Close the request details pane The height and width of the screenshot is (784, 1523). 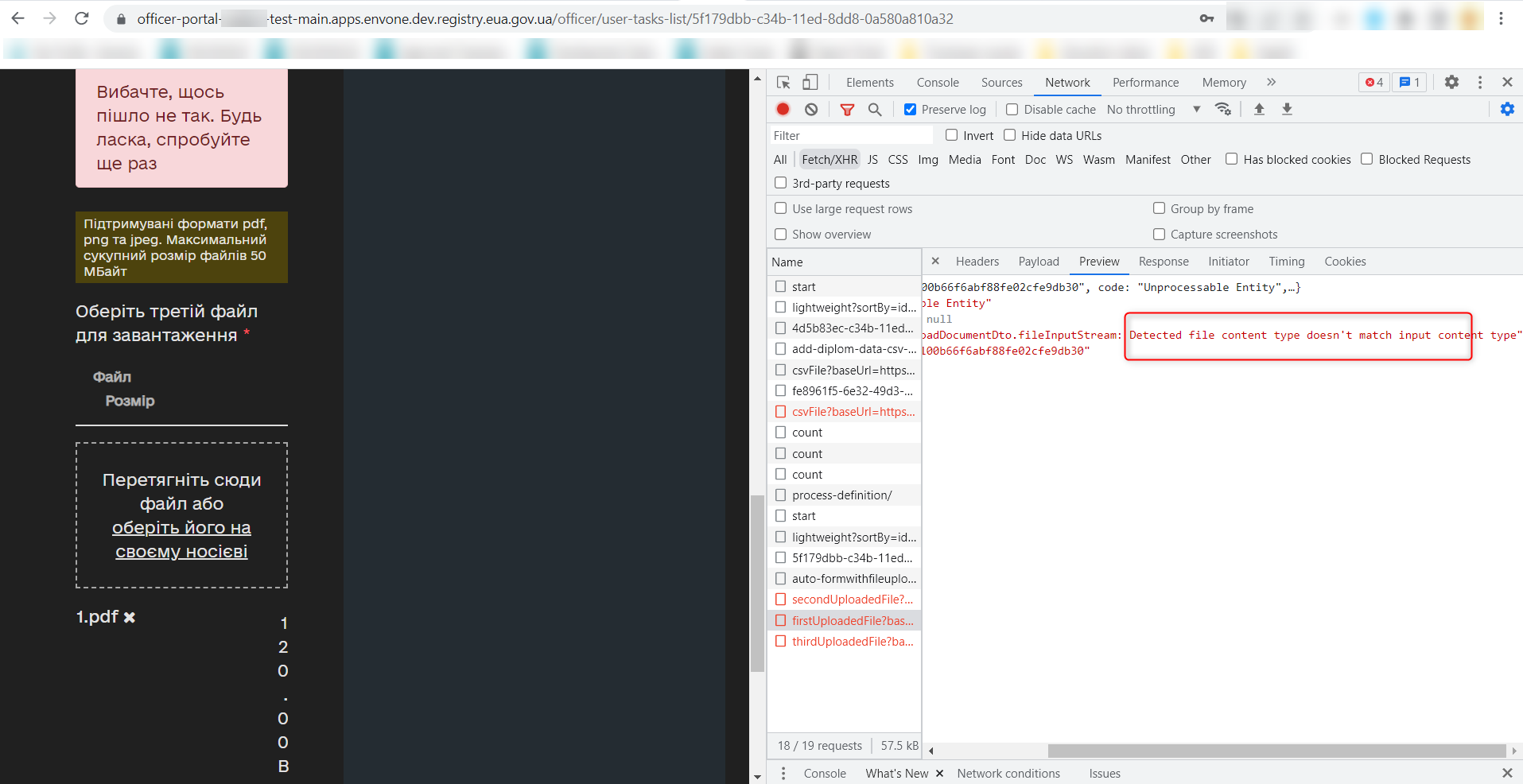click(x=935, y=261)
